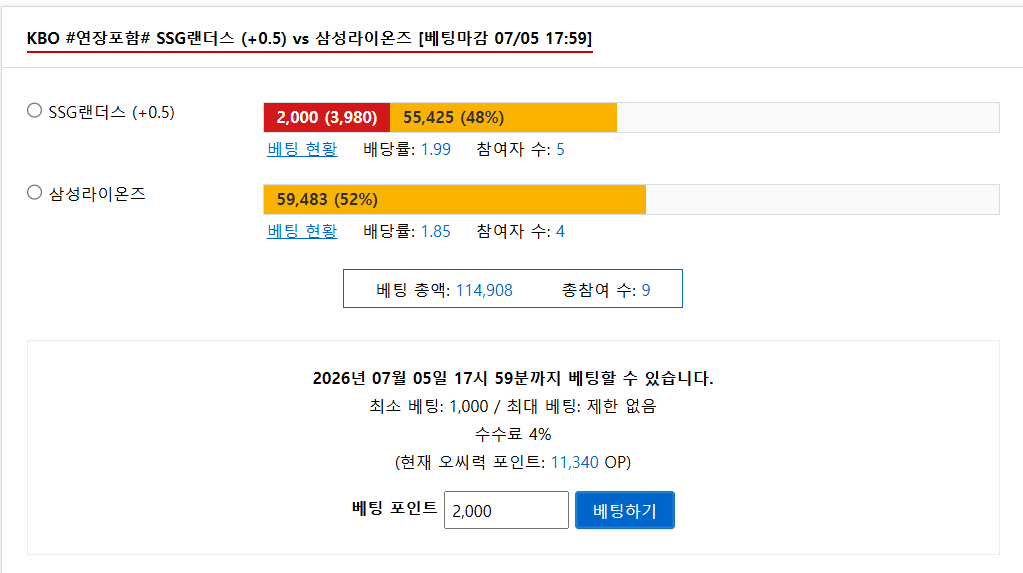Click the 총참여 수 9 count
The image size is (1023, 573).
[646, 290]
